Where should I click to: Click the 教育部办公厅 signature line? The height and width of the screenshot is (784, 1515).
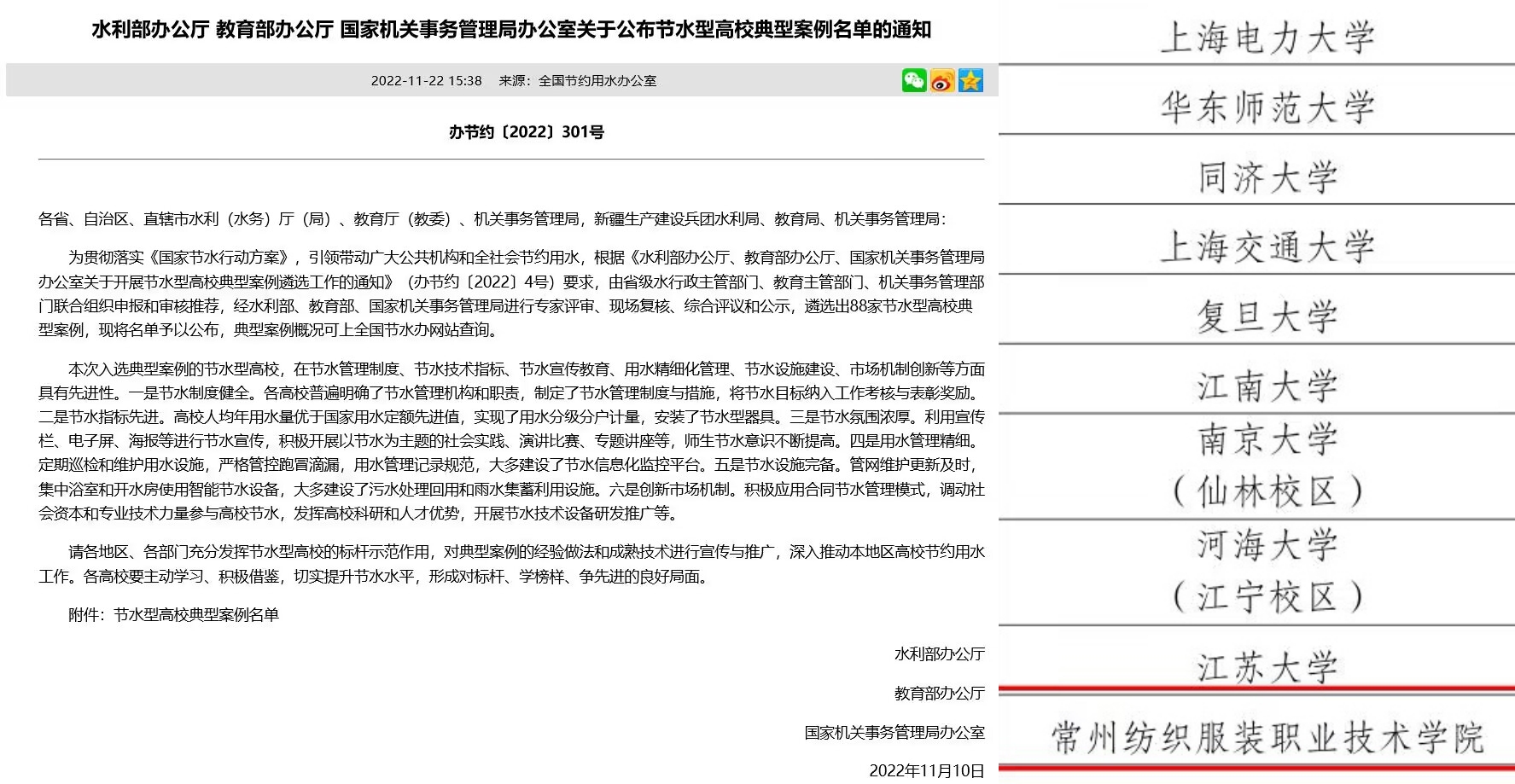(x=939, y=694)
